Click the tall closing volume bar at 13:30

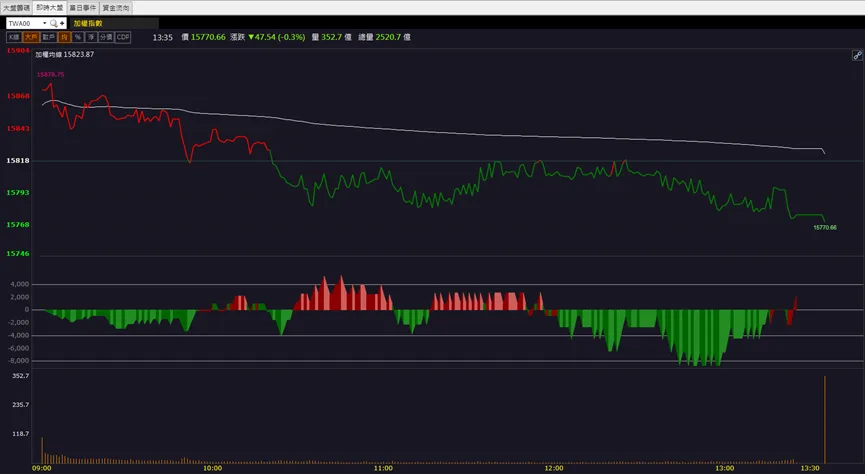825,420
